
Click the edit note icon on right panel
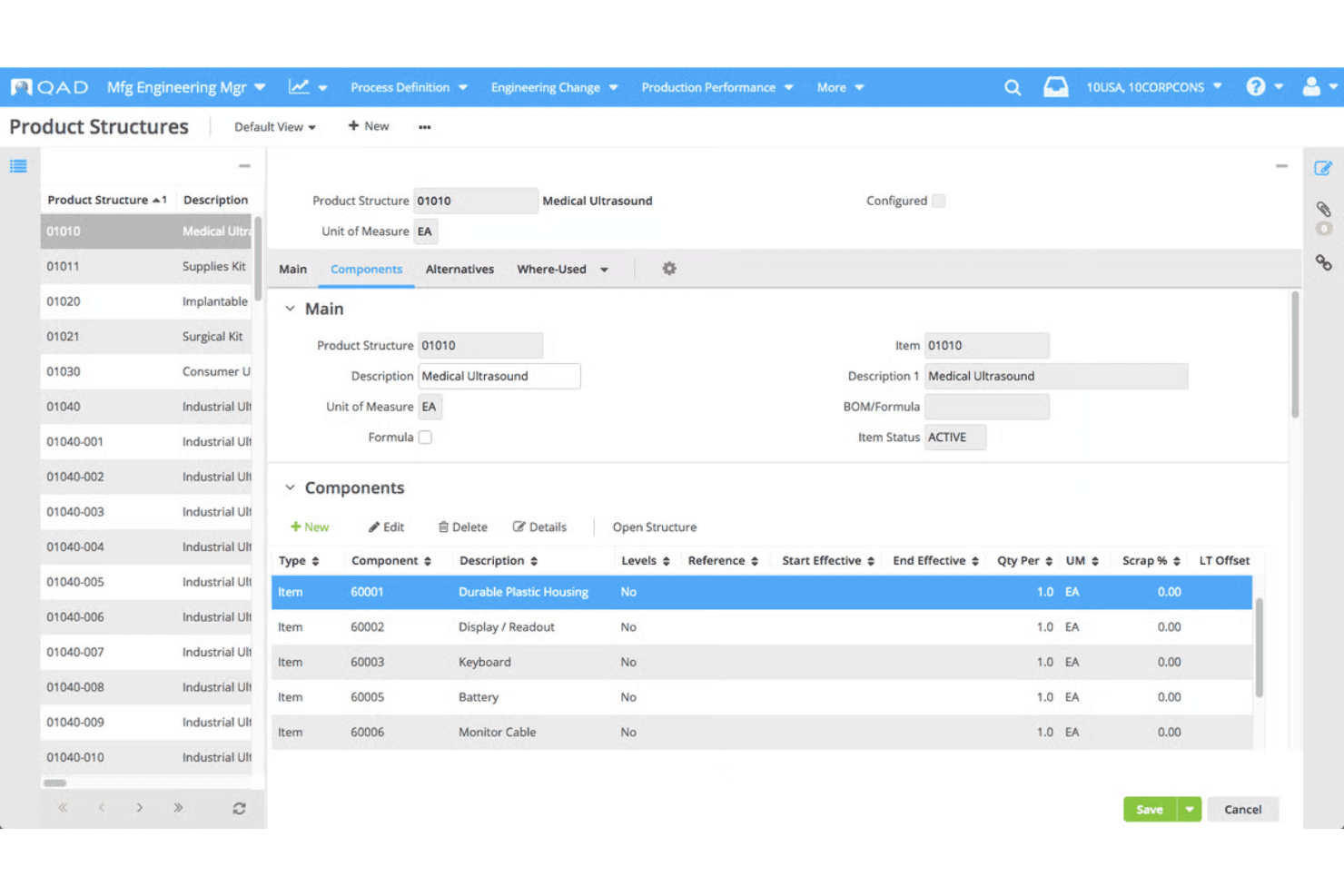[x=1323, y=168]
